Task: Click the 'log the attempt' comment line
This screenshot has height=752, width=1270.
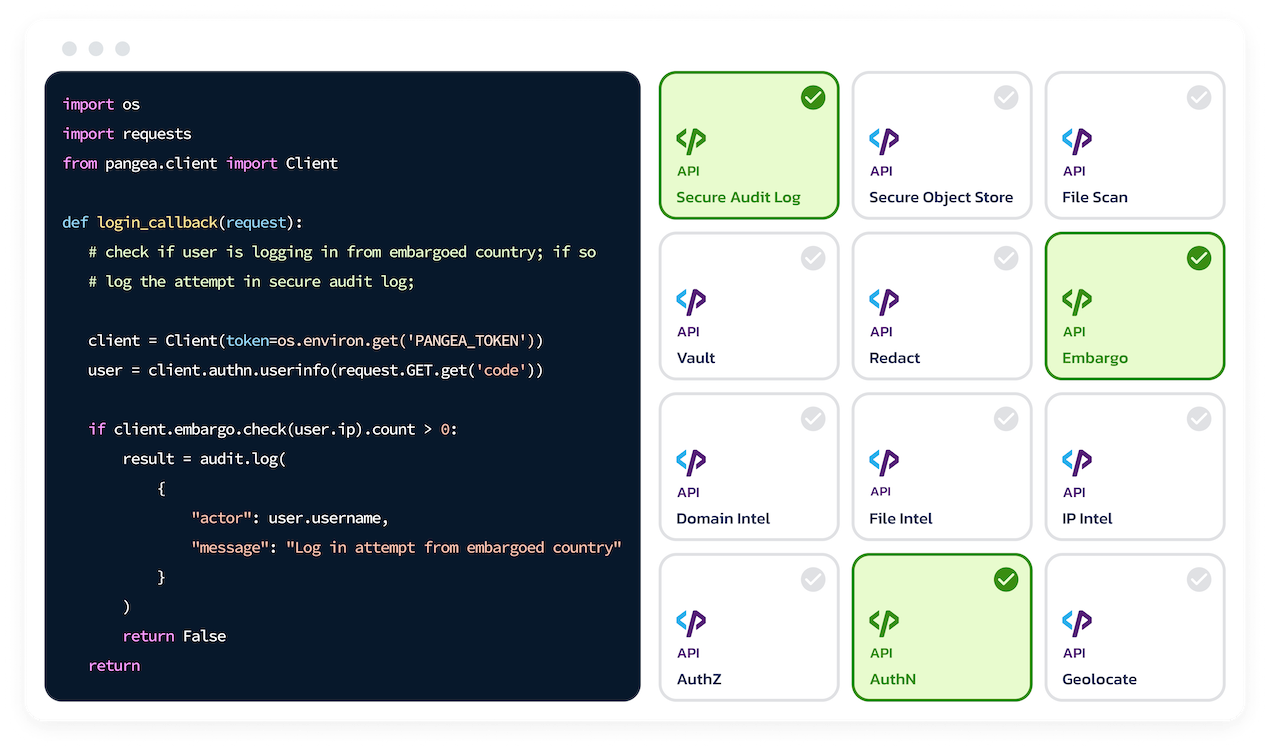Action: [x=251, y=281]
